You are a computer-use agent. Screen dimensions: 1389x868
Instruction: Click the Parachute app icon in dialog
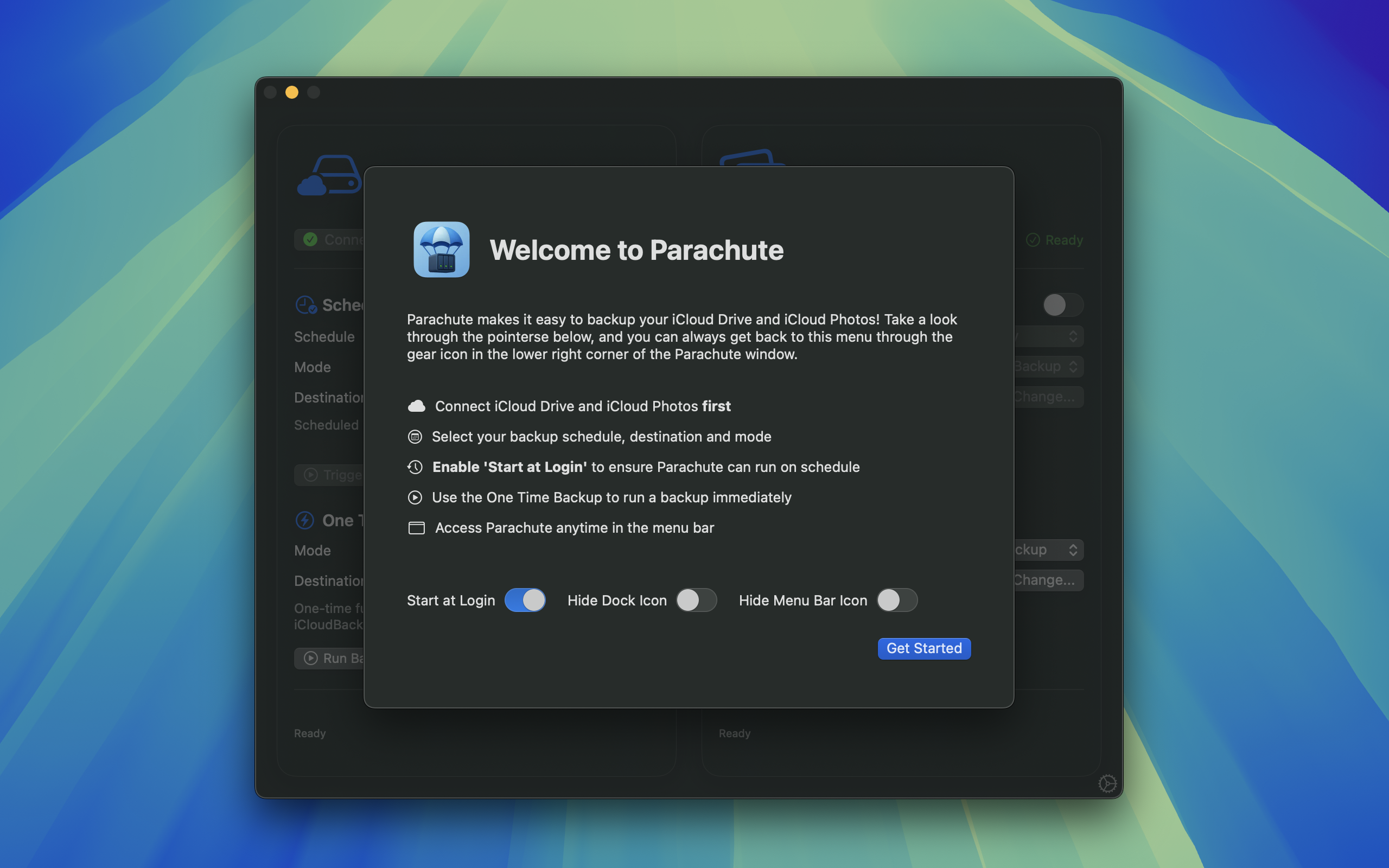(x=441, y=250)
